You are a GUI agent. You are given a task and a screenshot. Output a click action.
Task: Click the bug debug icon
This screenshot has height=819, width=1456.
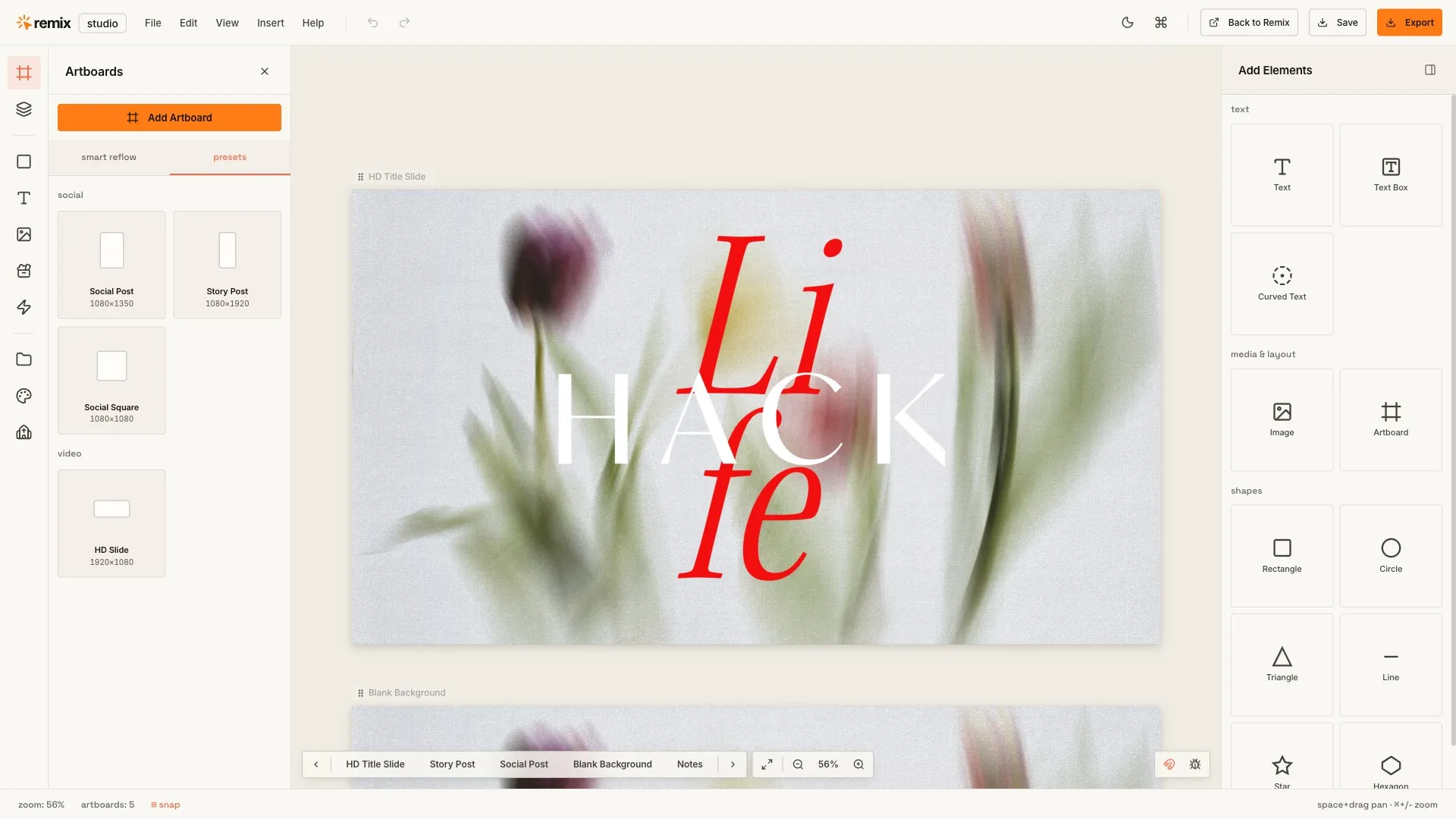1195,764
